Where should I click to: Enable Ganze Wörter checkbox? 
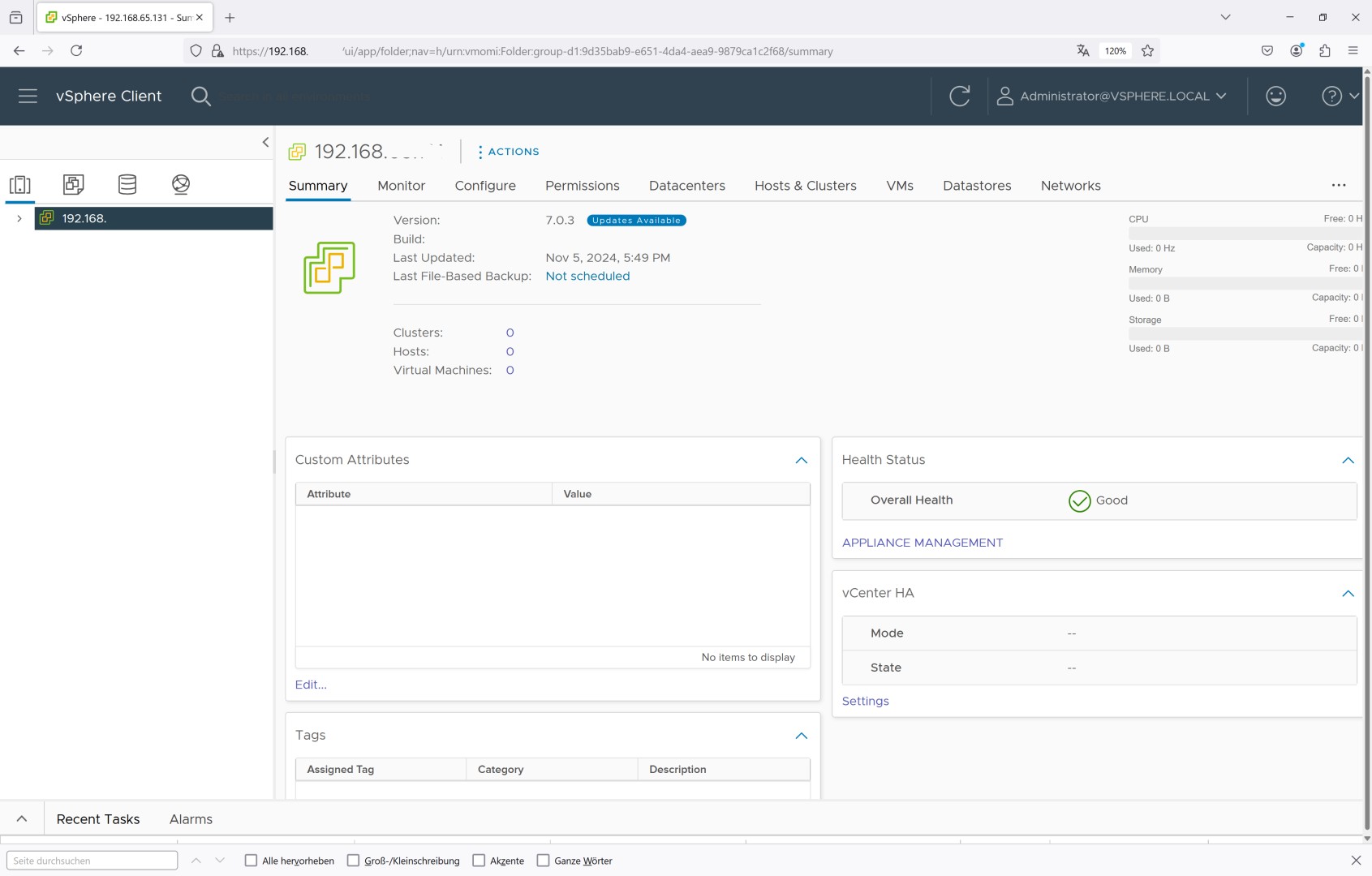(543, 860)
